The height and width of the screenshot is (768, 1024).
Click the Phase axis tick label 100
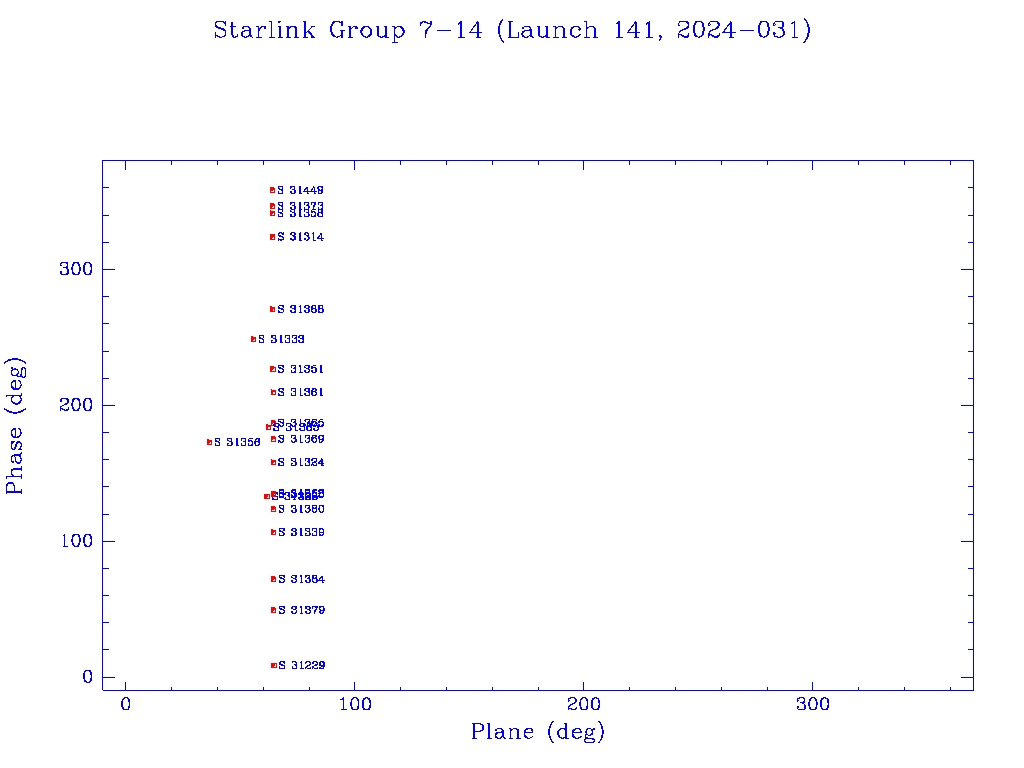pyautogui.click(x=76, y=541)
